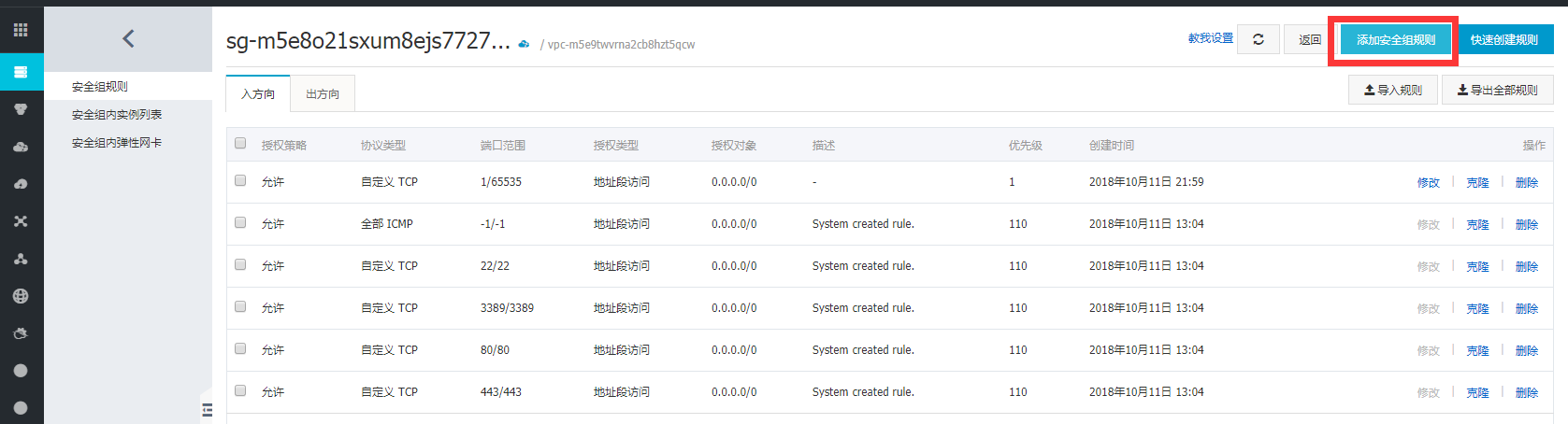The image size is (1568, 424).
Task: Open the products grid menu icon
Action: [21, 30]
